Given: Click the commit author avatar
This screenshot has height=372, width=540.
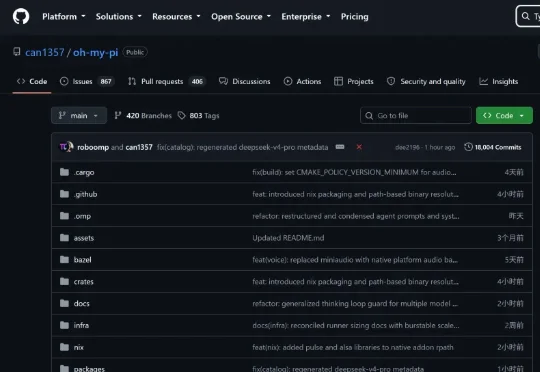Looking at the screenshot, I should tap(66, 147).
